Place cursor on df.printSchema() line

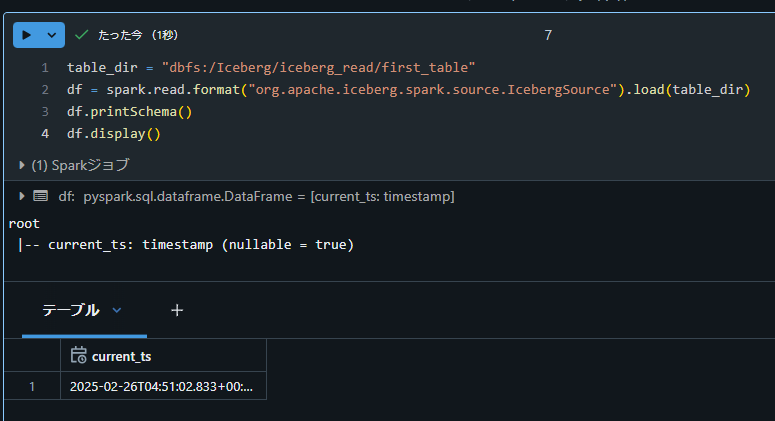[x=129, y=112]
